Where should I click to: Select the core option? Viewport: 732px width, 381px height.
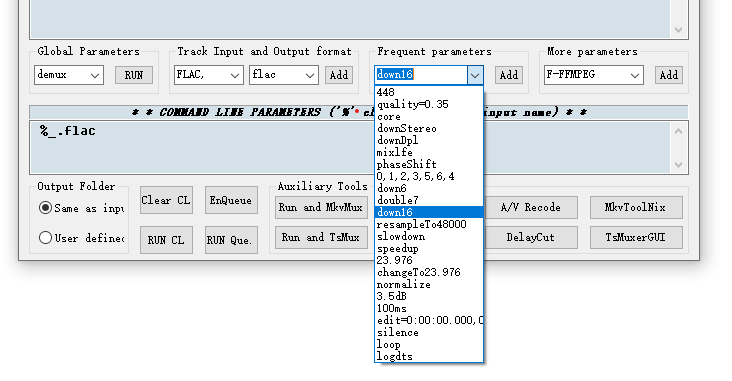tap(429, 116)
